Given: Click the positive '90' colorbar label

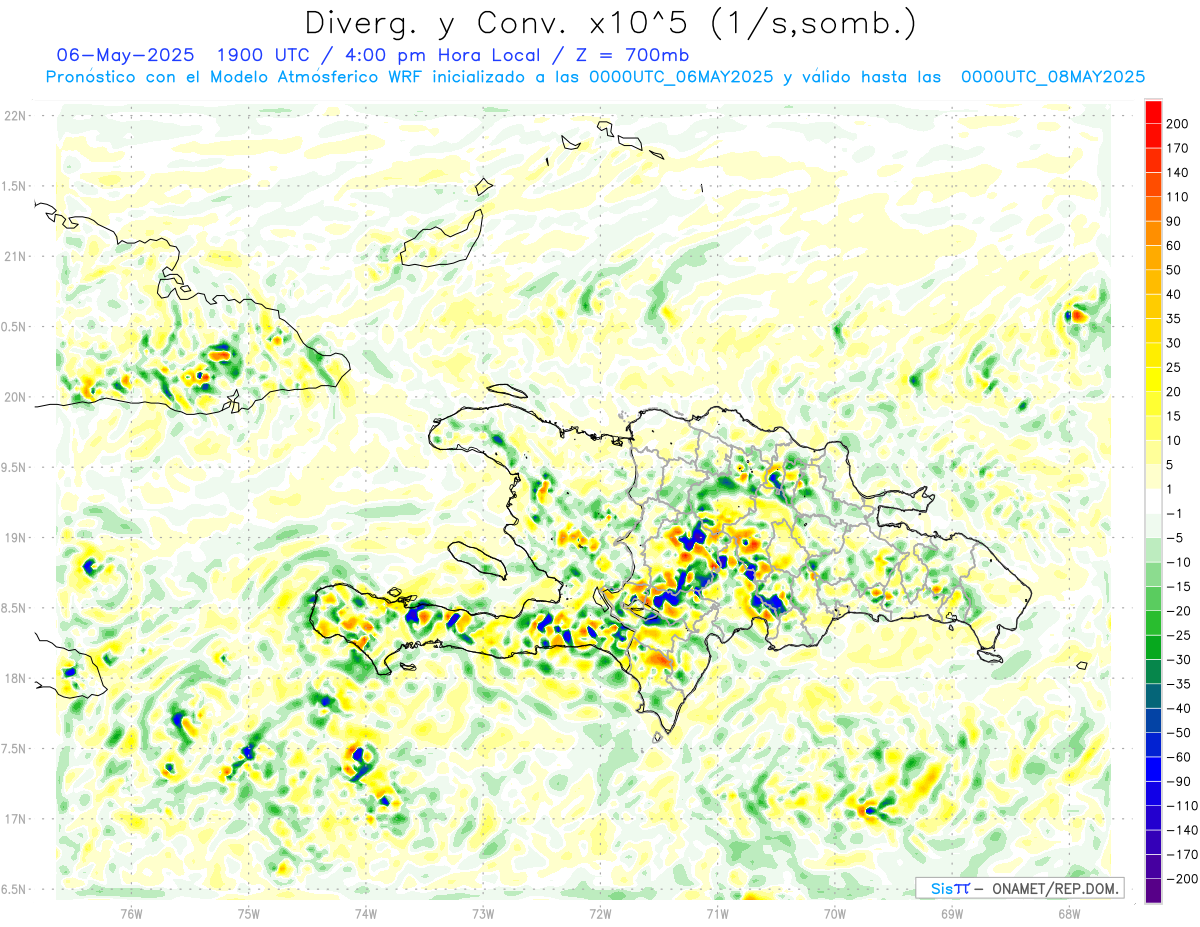Looking at the screenshot, I should pyautogui.click(x=1174, y=221).
